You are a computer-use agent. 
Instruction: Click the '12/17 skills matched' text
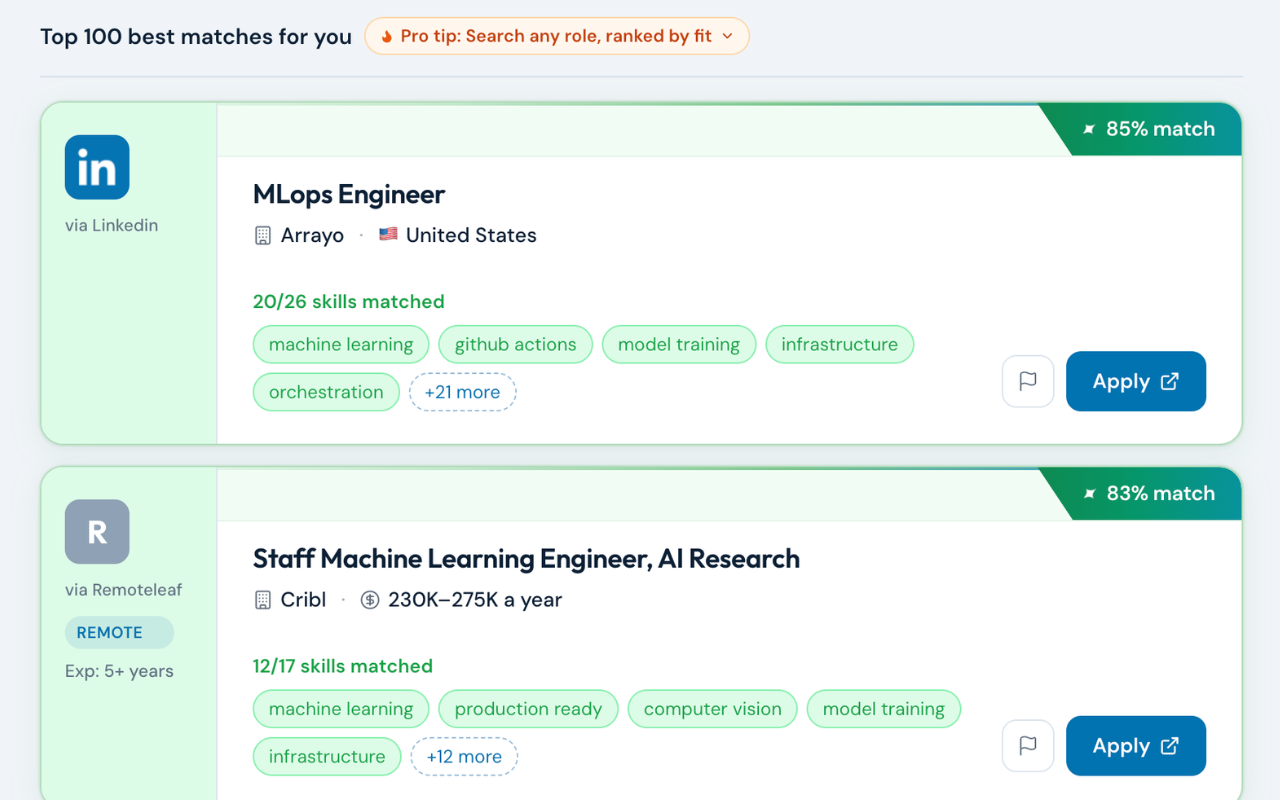[343, 666]
